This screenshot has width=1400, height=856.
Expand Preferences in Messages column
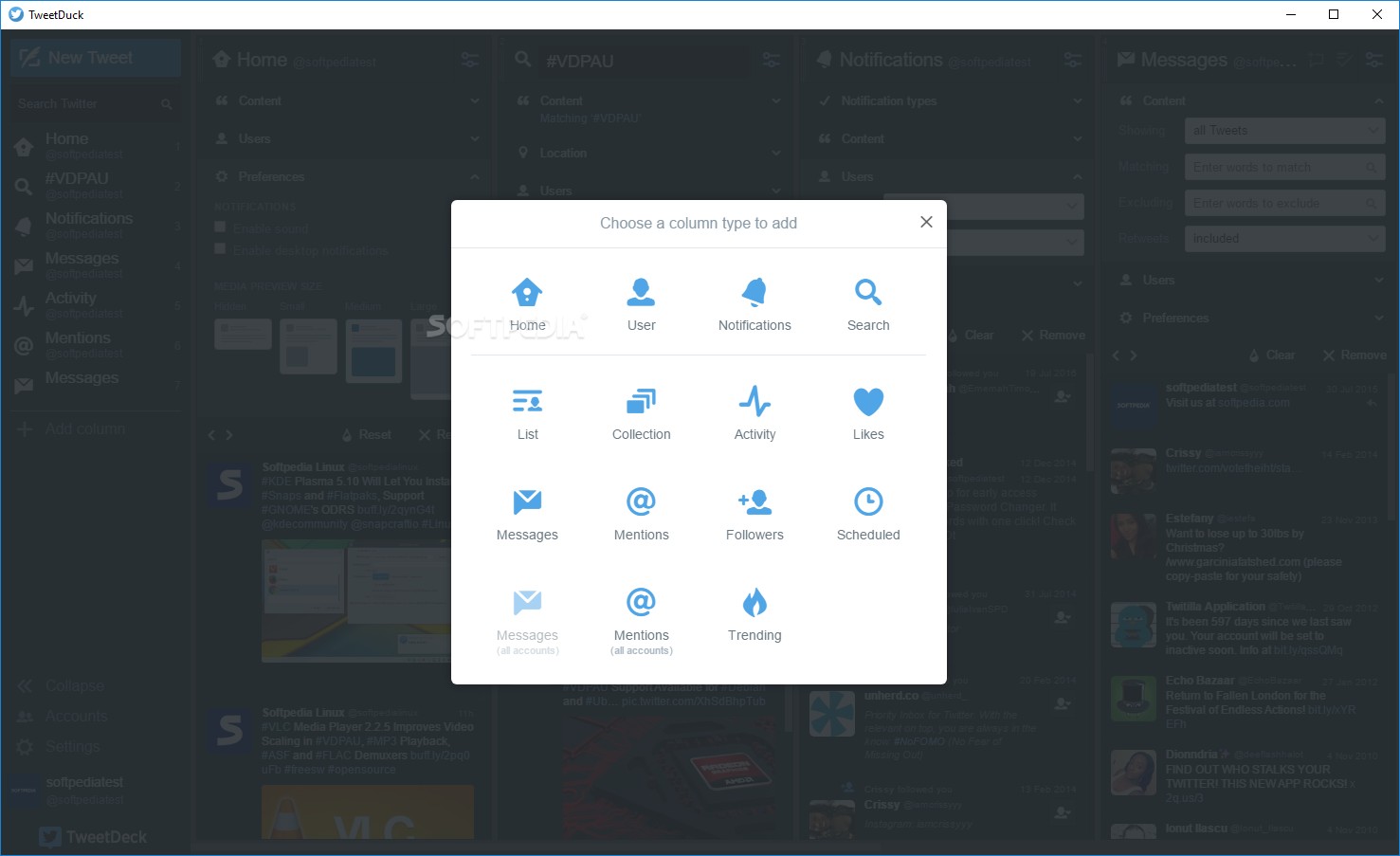[x=1250, y=318]
